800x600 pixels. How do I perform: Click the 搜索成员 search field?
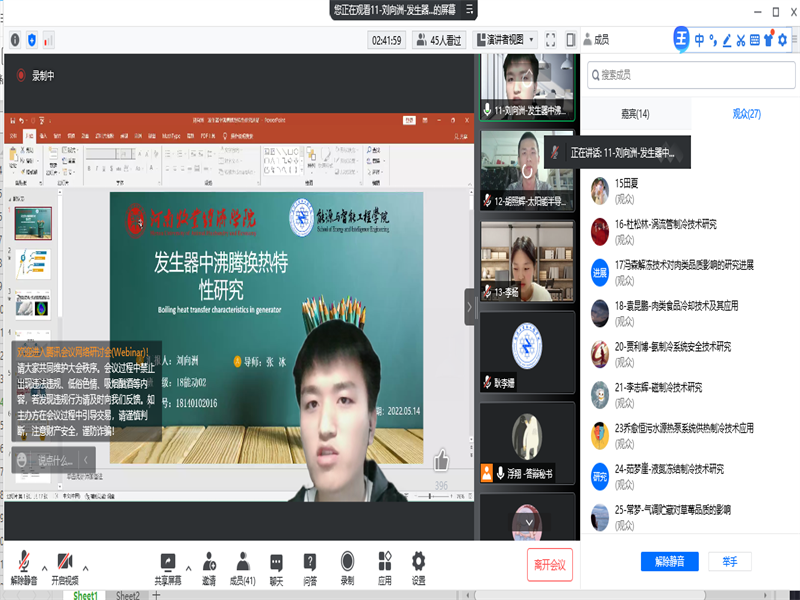point(690,74)
